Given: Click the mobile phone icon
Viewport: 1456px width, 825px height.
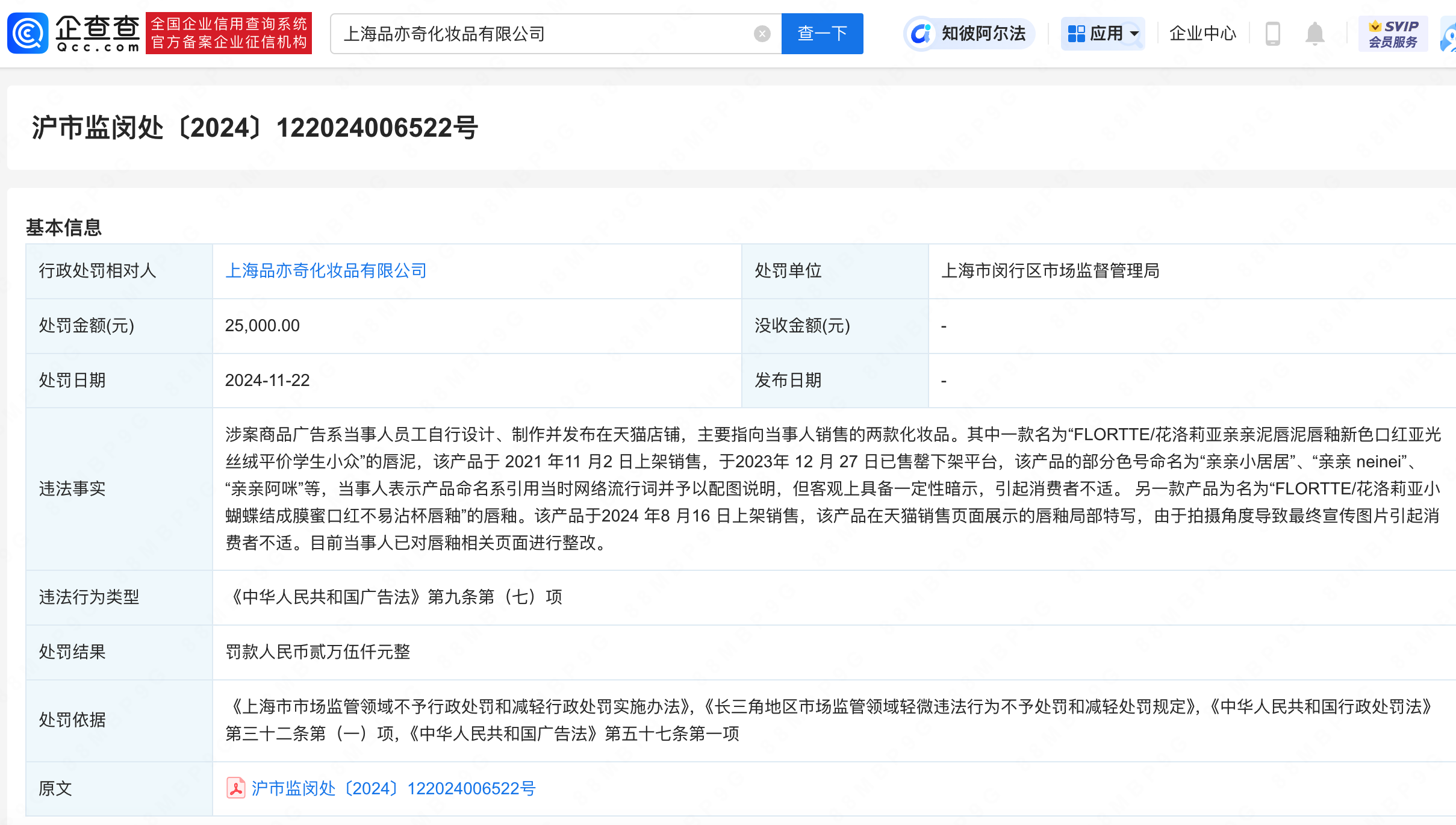Looking at the screenshot, I should point(1272,34).
